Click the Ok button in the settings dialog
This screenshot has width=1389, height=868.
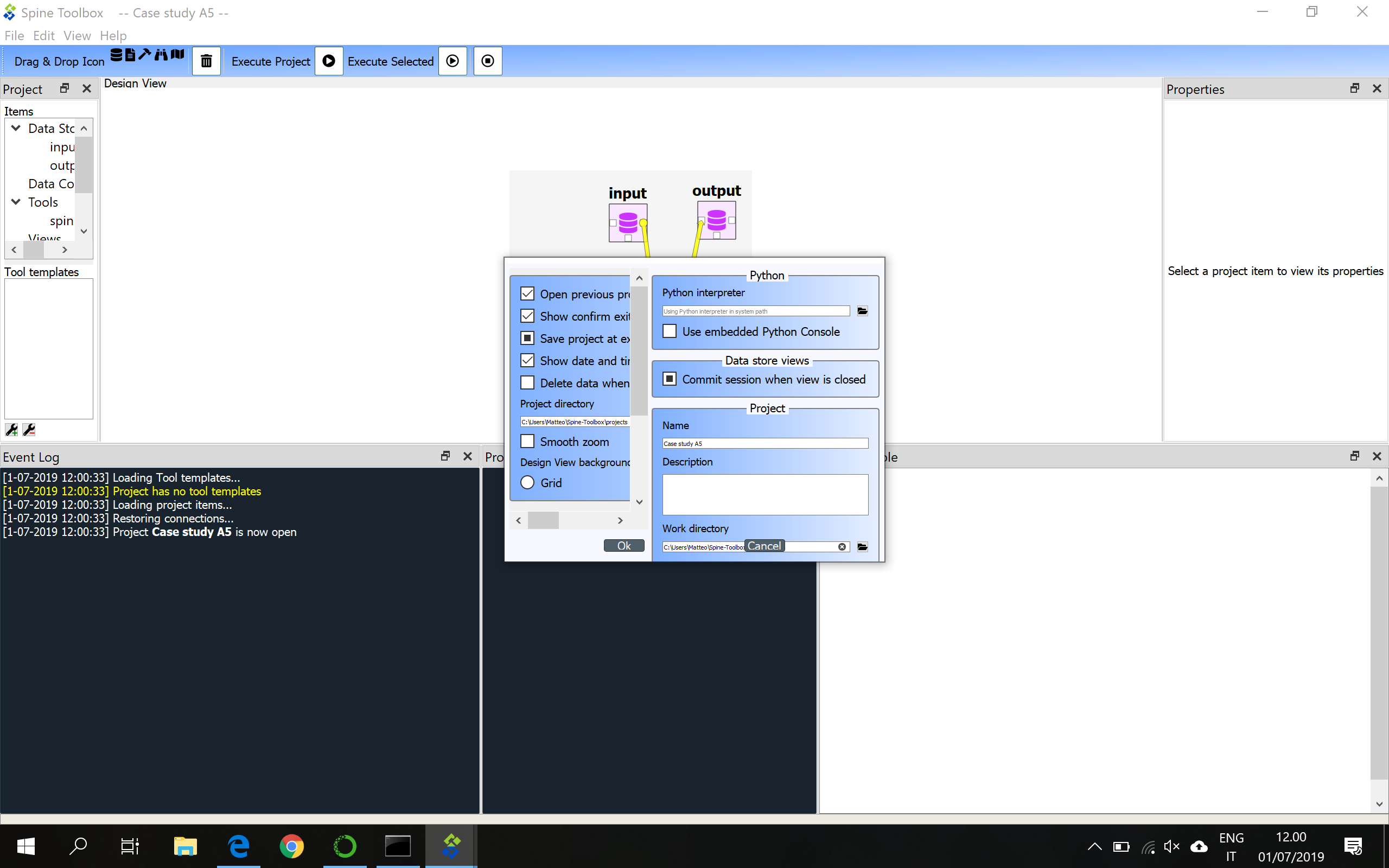click(624, 545)
